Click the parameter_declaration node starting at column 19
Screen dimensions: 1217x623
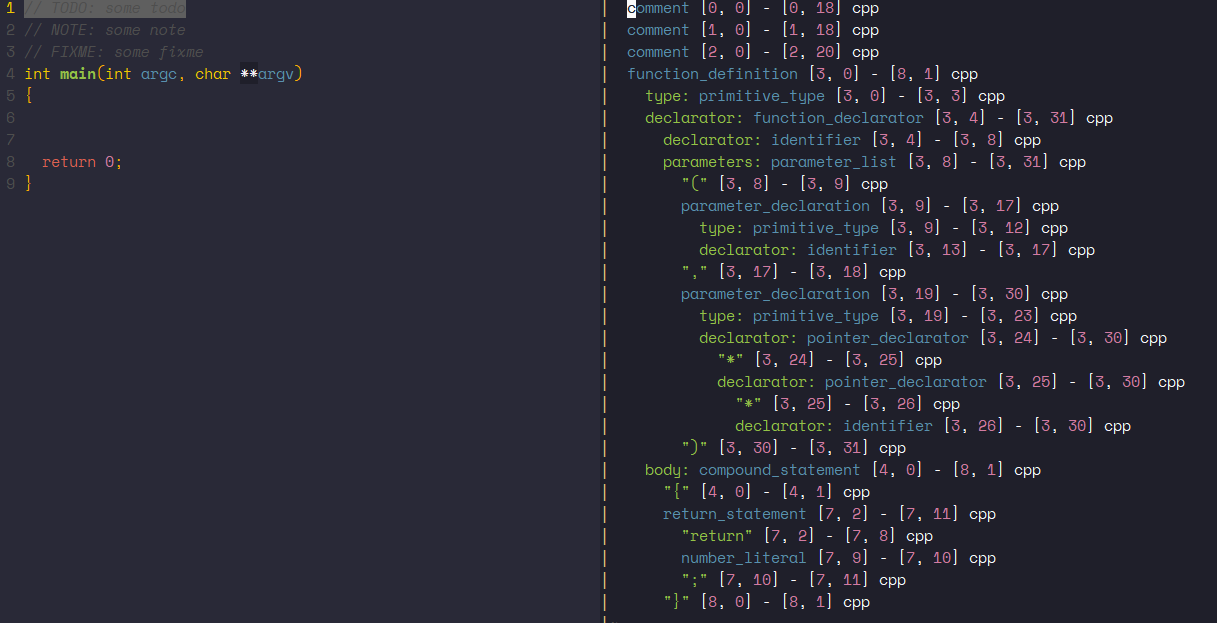point(775,293)
